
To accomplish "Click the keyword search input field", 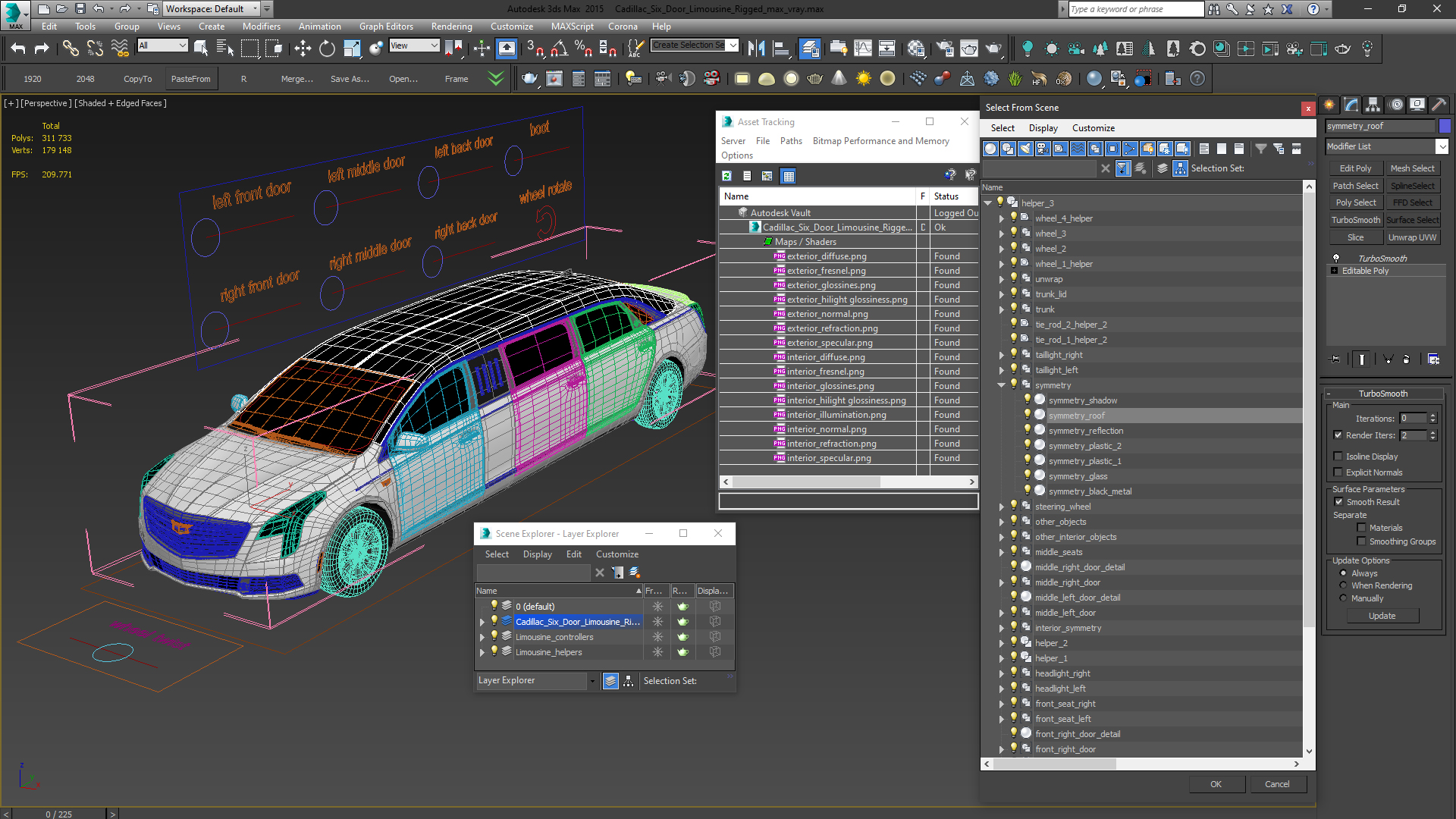I will tap(1135, 9).
